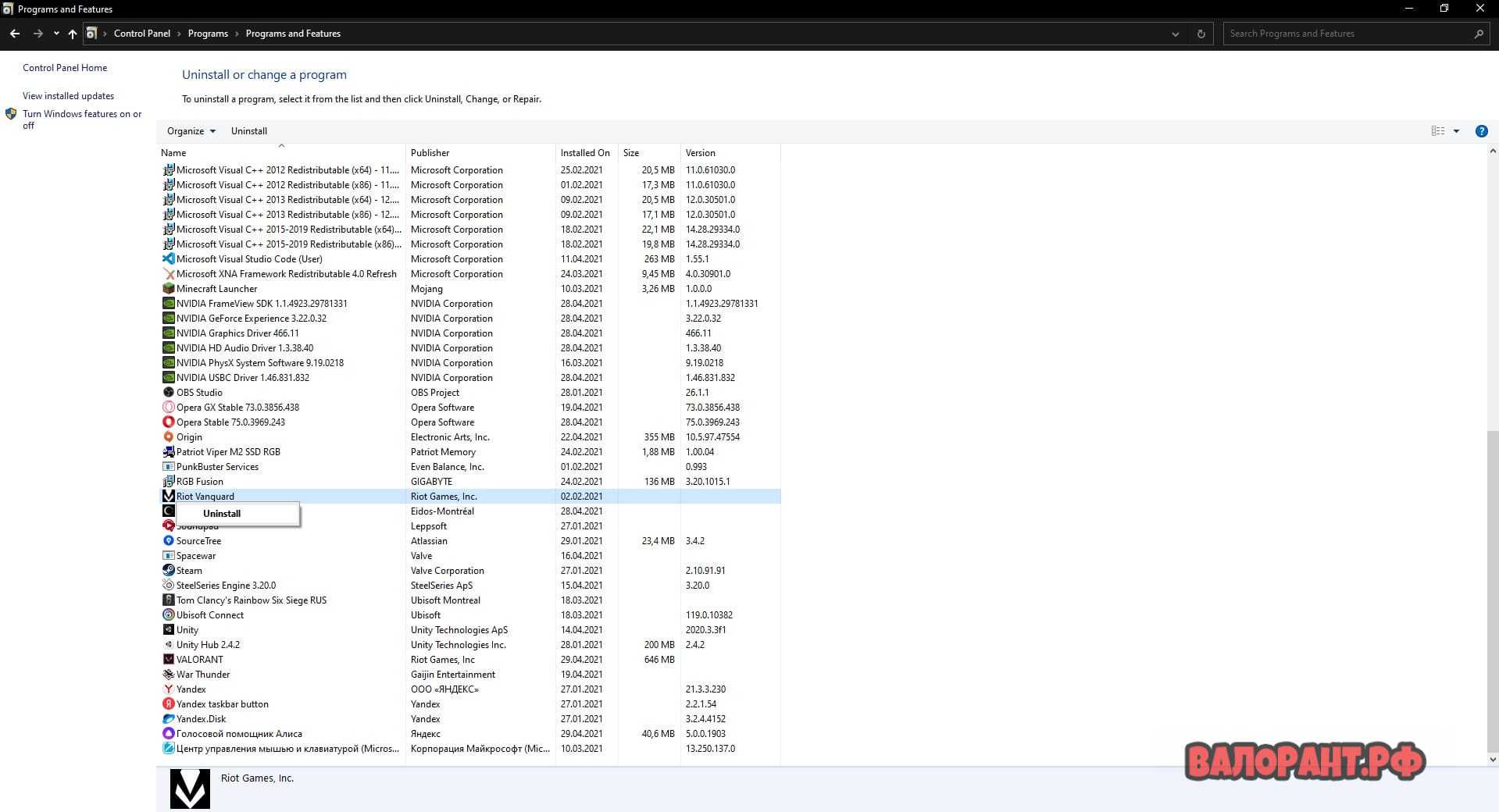Open View installed updates link
Viewport: 1499px width, 812px height.
point(68,96)
